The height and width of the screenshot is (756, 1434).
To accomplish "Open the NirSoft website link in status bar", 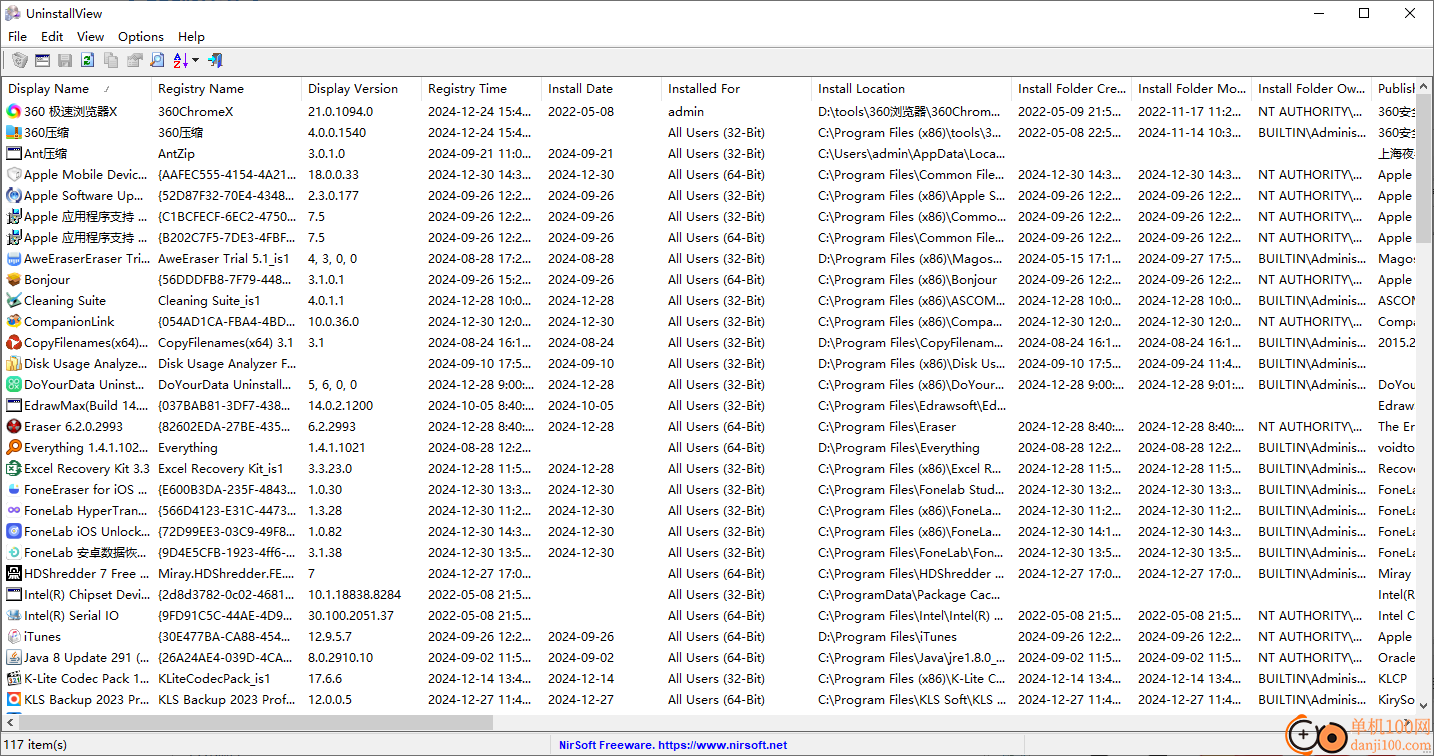I will tap(672, 745).
